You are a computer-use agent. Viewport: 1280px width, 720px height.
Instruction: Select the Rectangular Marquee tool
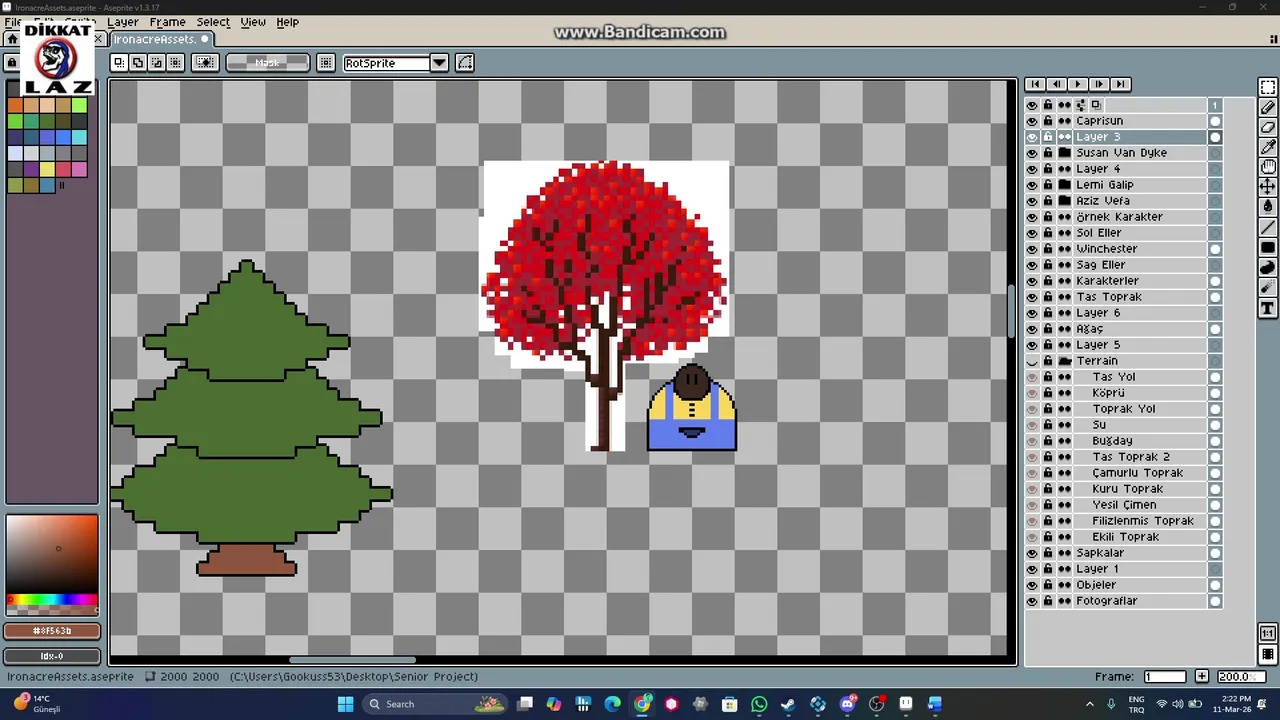click(1267, 87)
